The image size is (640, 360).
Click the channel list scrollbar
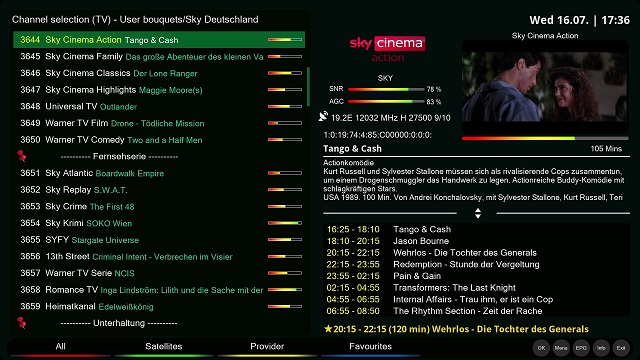pos(308,87)
